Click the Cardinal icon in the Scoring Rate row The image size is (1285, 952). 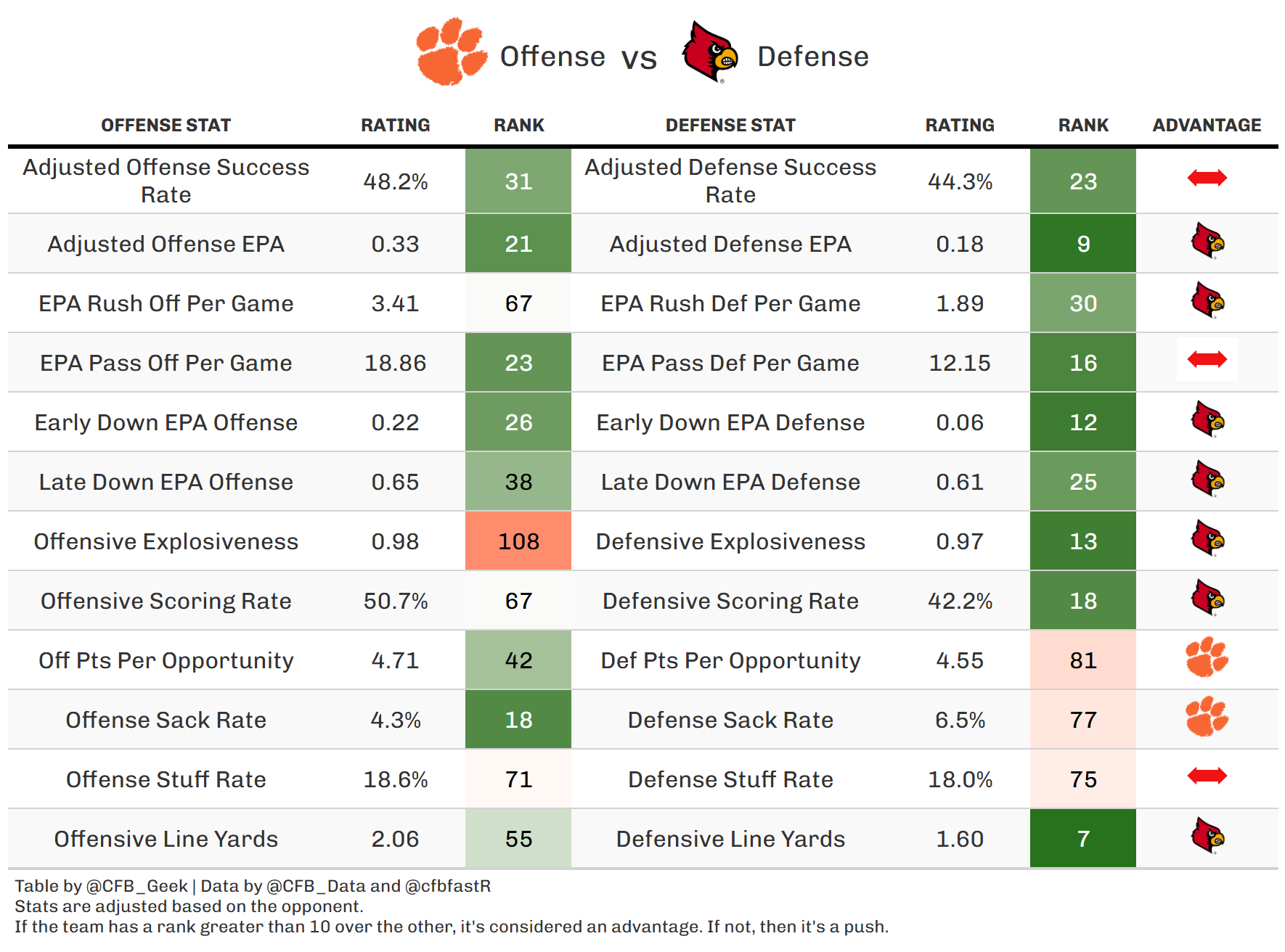[x=1207, y=598]
